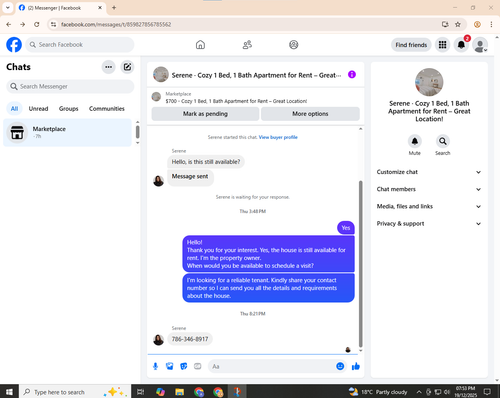
Task: Open the Chats options three-dot icon
Action: [108, 67]
